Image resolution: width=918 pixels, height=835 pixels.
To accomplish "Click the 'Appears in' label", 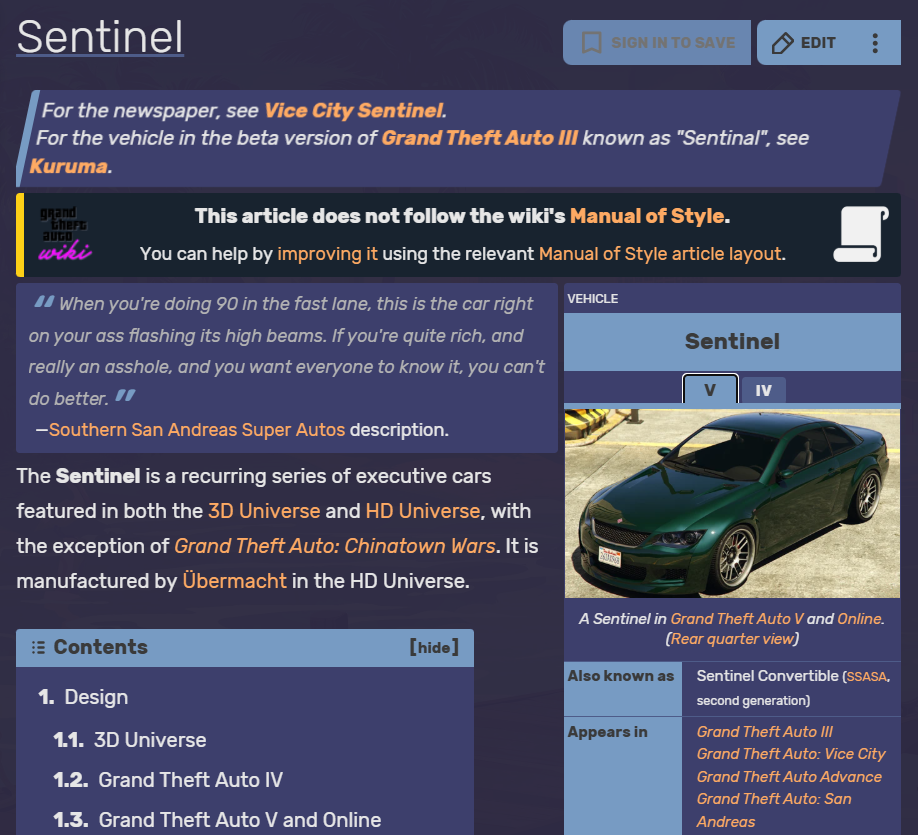I will [x=607, y=732].
